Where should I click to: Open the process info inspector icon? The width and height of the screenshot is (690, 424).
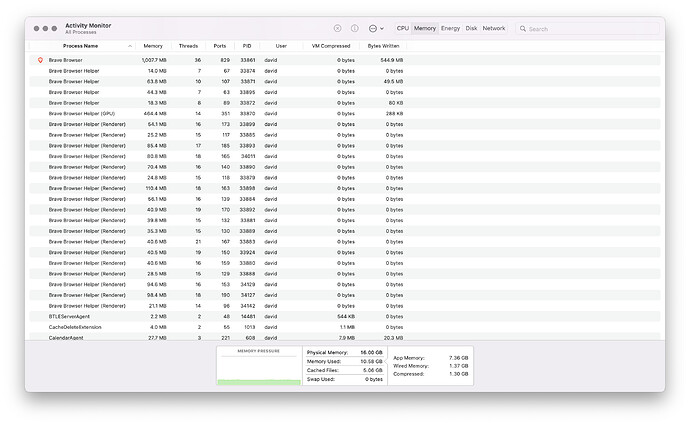click(x=355, y=28)
